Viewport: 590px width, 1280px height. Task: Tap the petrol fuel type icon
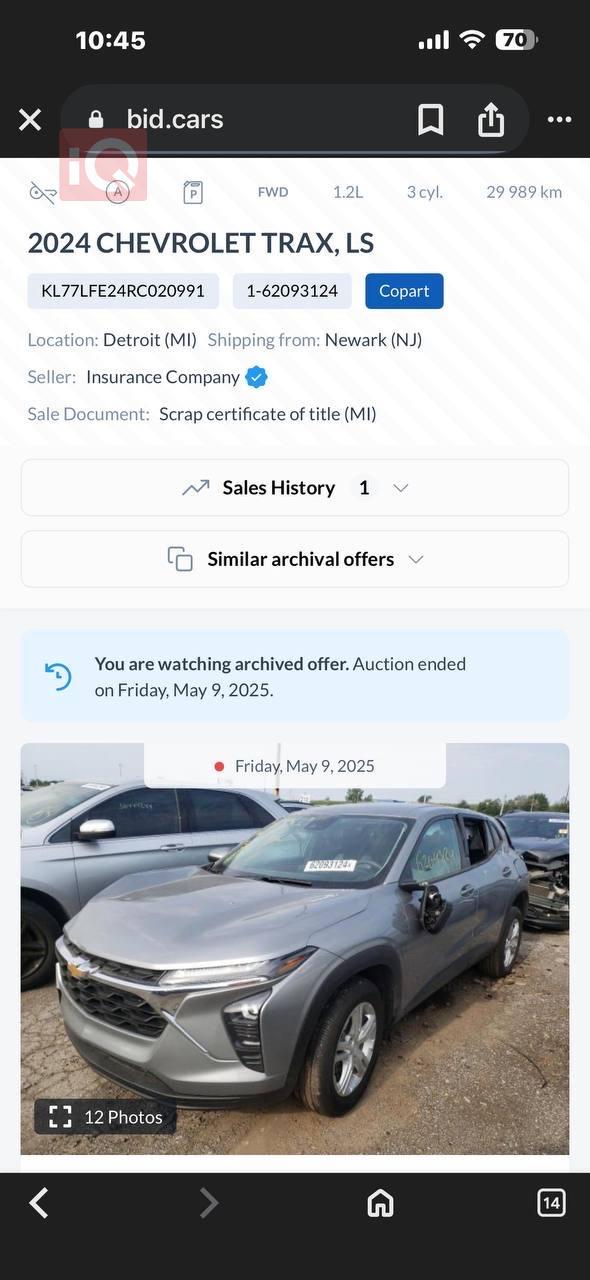[193, 191]
